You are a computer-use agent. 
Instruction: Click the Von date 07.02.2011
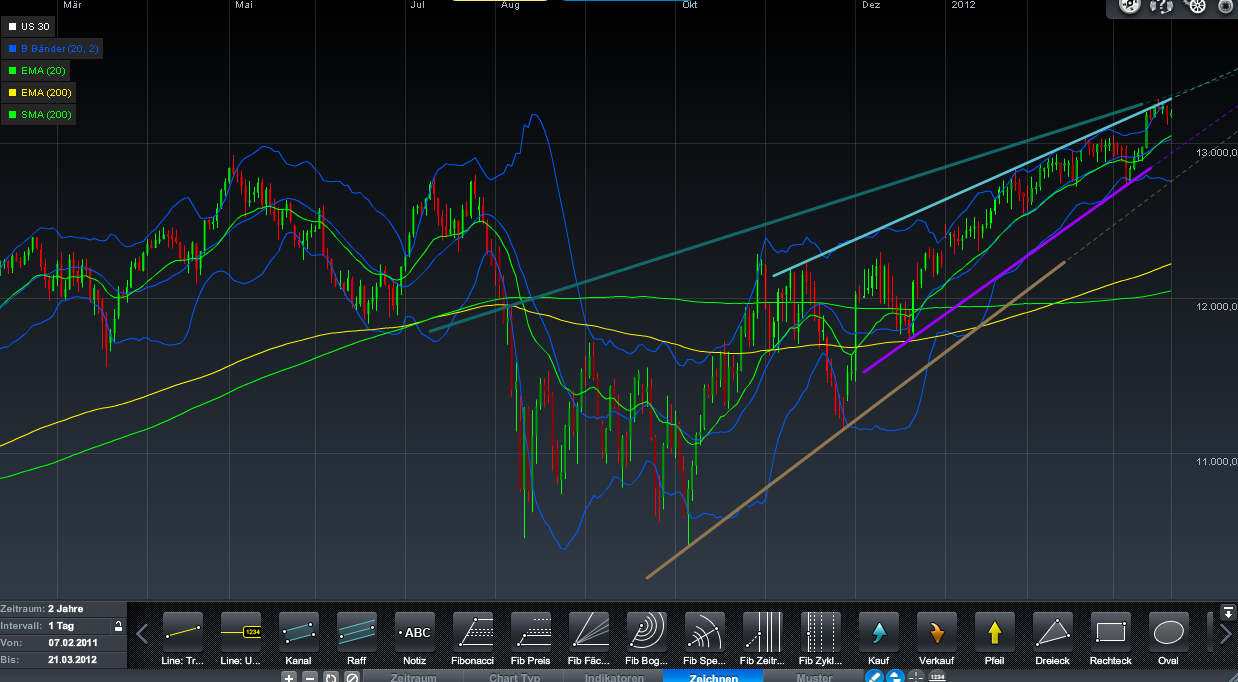tap(71, 642)
